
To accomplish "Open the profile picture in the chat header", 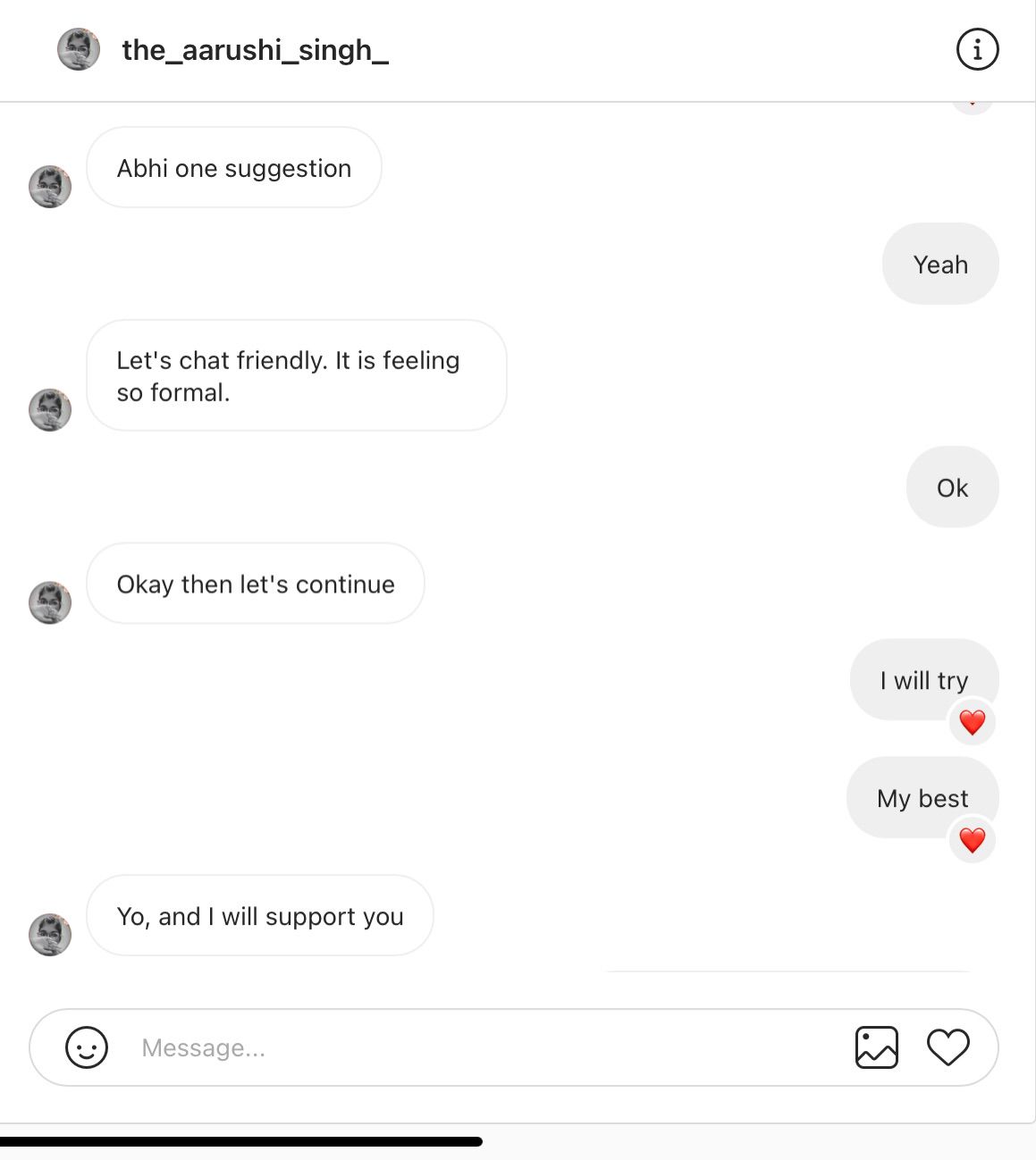I will point(79,49).
